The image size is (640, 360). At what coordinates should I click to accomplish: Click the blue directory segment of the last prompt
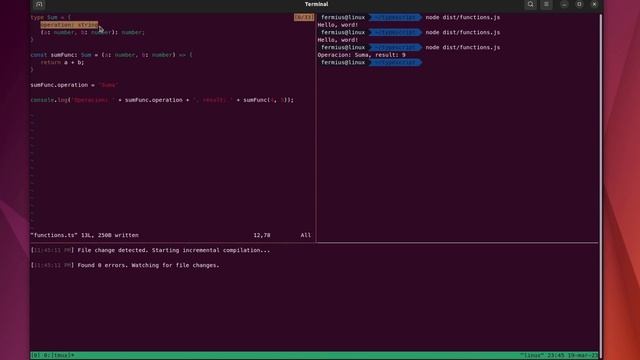point(395,62)
